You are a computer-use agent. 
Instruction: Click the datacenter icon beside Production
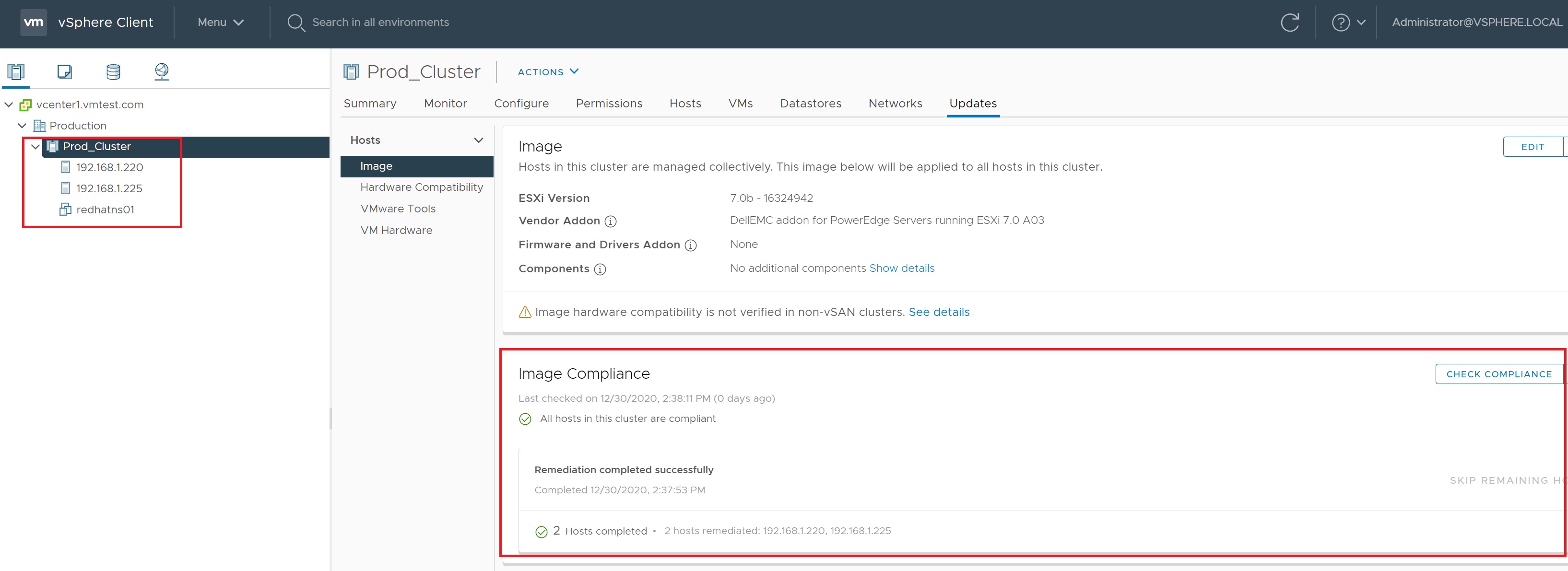pos(39,126)
